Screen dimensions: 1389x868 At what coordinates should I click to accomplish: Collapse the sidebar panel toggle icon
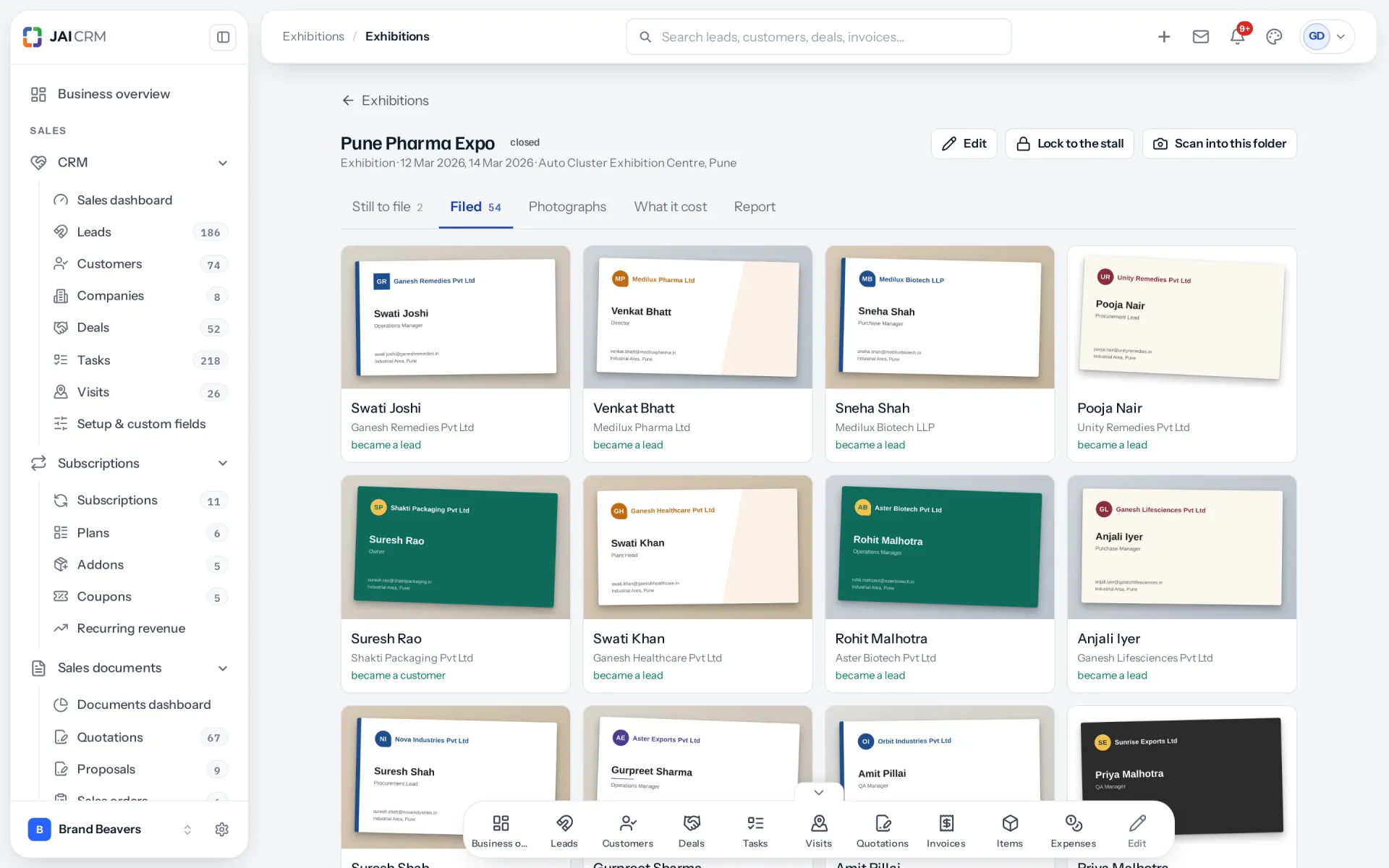(x=223, y=37)
